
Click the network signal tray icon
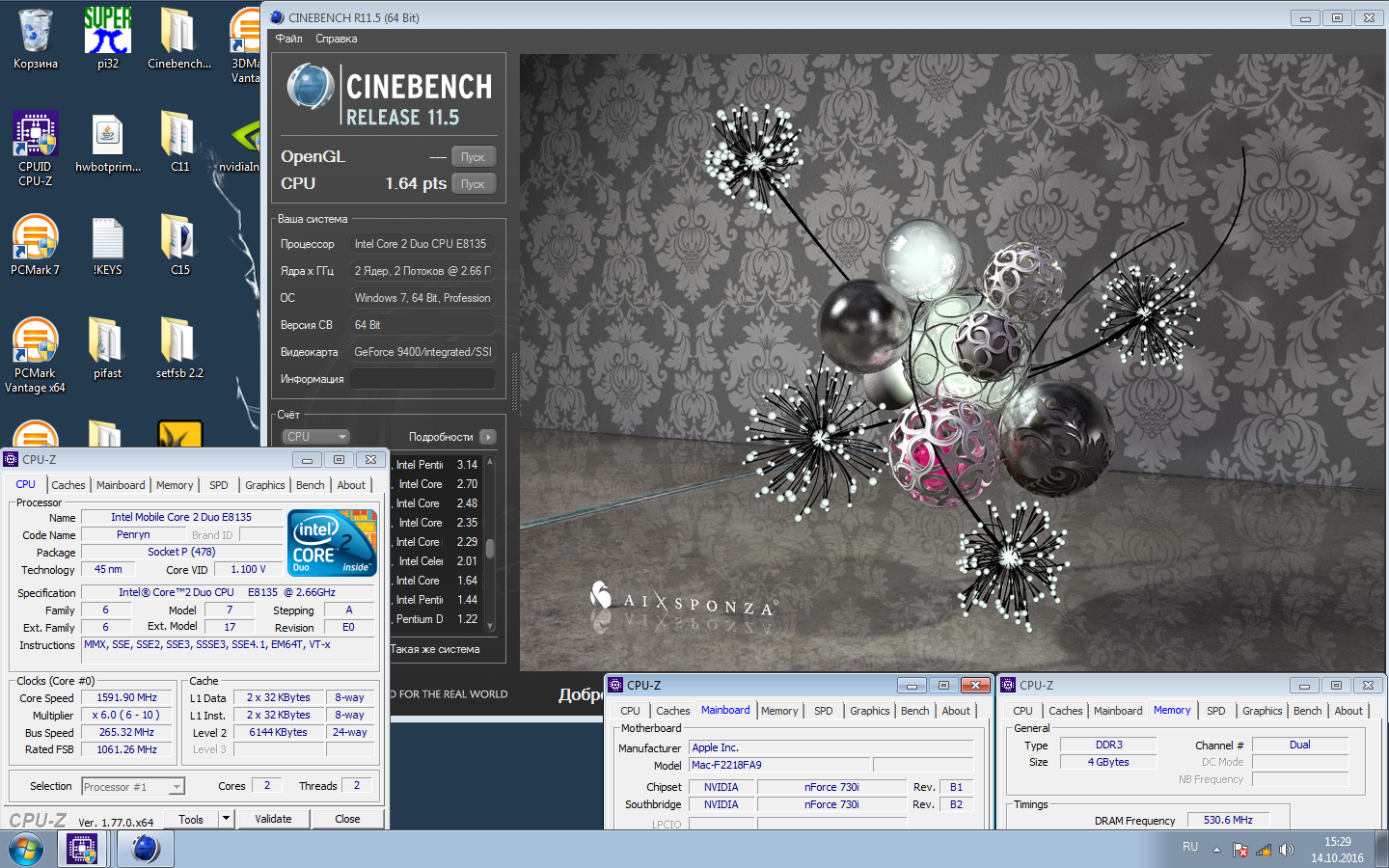[1264, 850]
